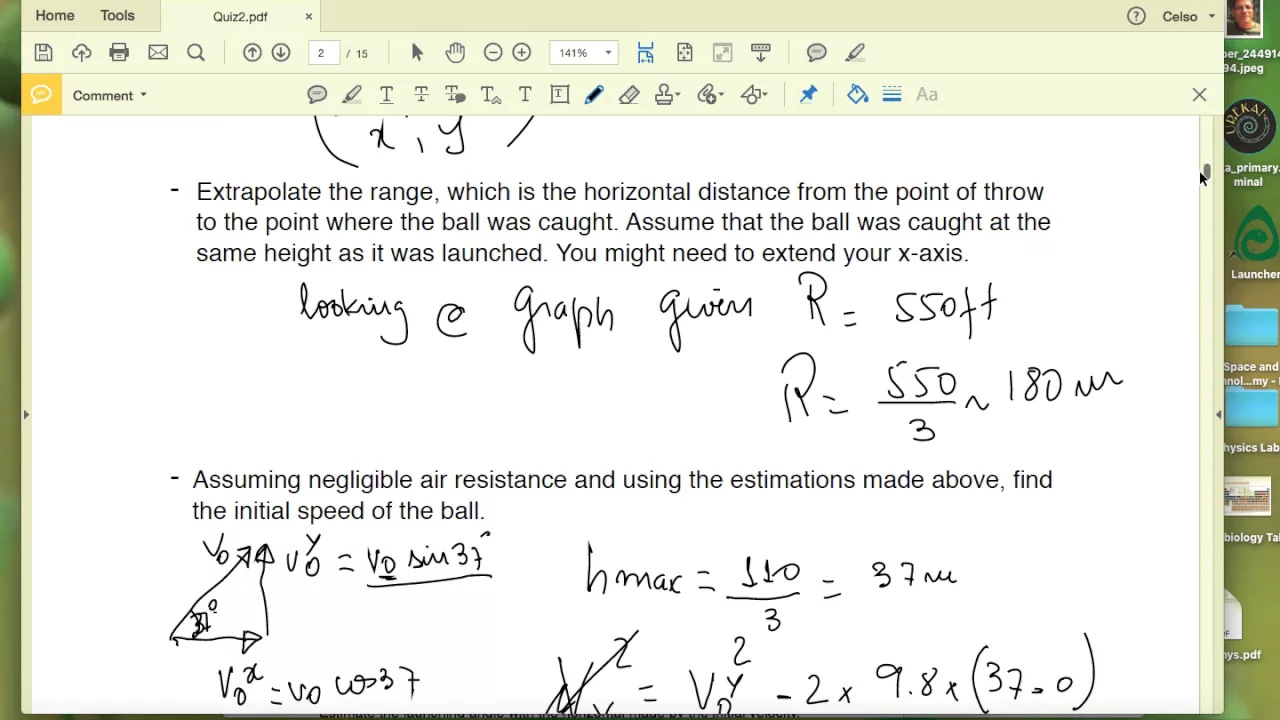The image size is (1280, 720).
Task: Click highlighter pen in top toolbar
Action: tap(855, 53)
